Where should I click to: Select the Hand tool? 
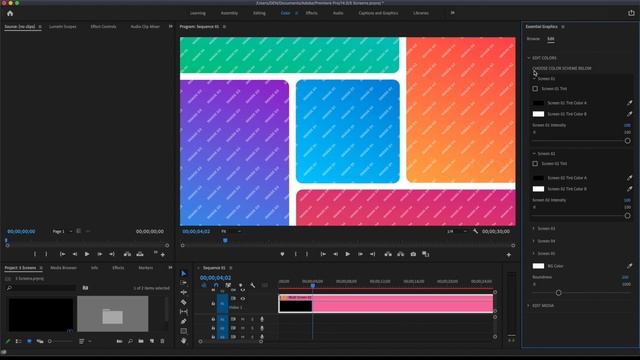point(184,340)
